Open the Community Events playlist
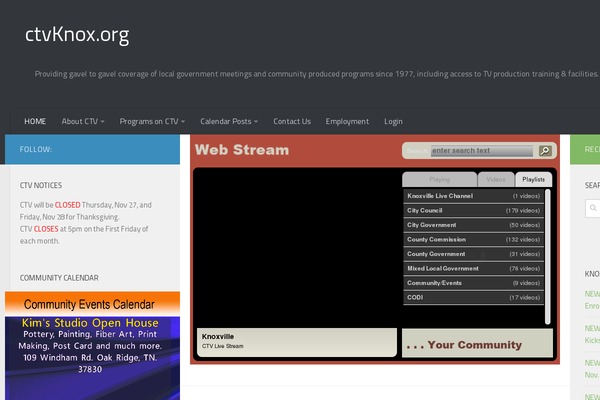 click(x=473, y=283)
